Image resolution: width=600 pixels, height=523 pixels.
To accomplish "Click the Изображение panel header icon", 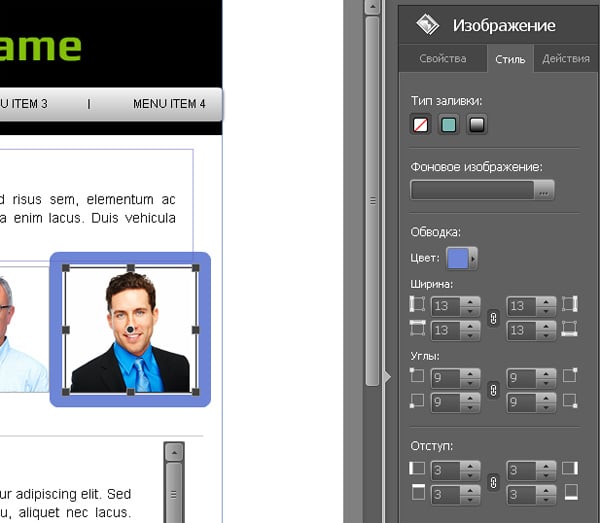I will pos(428,24).
